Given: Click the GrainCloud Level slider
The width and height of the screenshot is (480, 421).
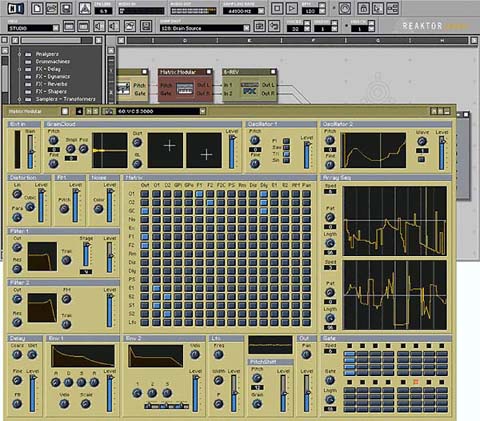Looking at the screenshot, I should point(232,152).
